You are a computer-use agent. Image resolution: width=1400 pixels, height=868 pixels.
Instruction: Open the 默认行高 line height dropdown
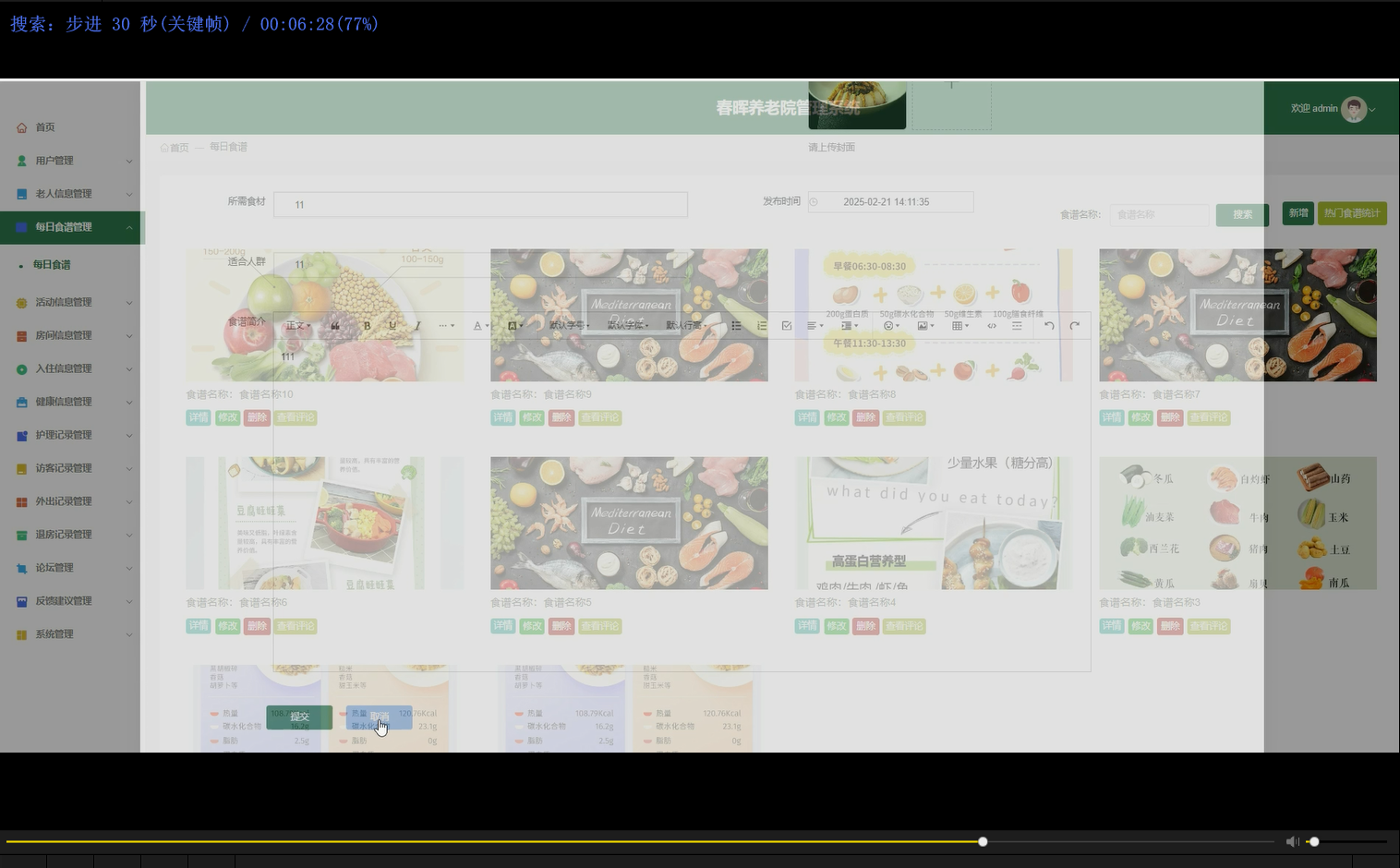686,326
